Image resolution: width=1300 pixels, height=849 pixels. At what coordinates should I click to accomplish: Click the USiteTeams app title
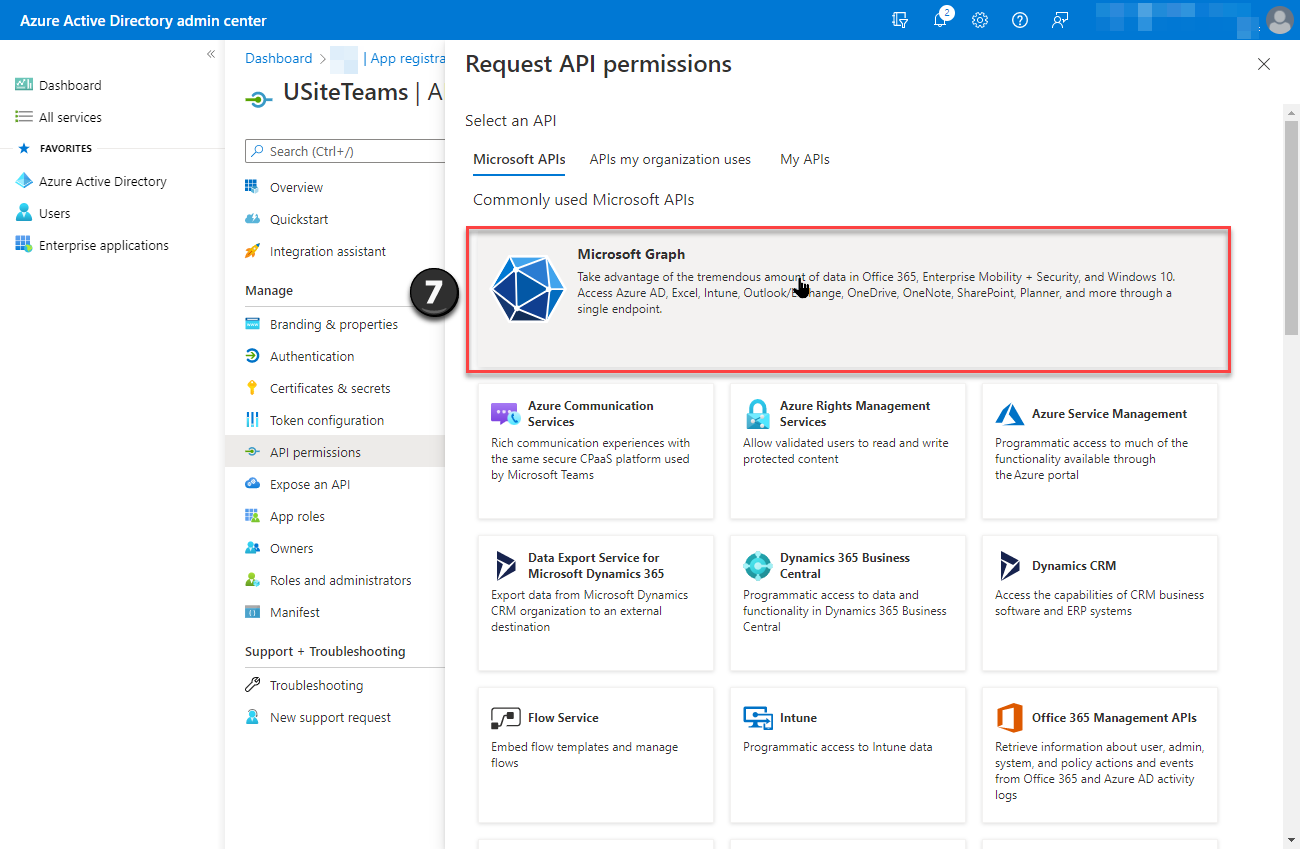coord(346,93)
